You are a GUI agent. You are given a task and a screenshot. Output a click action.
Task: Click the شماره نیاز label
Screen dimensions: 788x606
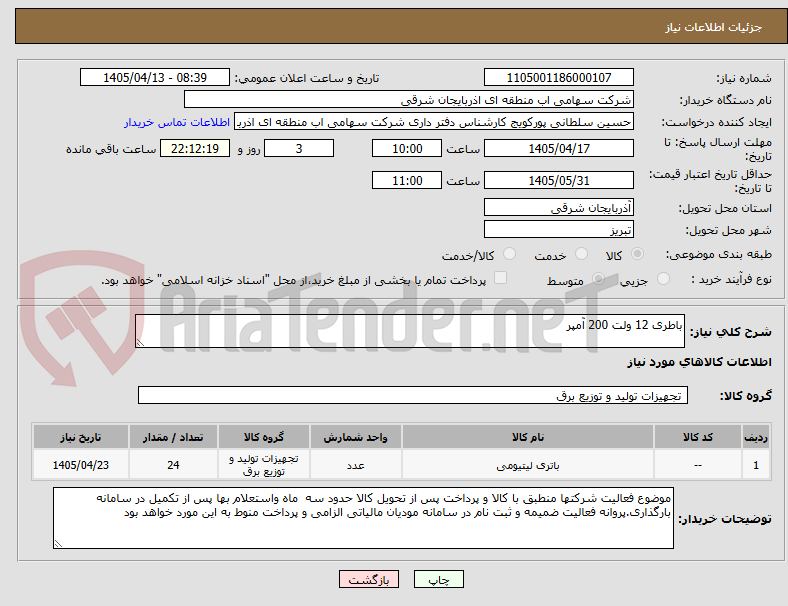click(744, 78)
